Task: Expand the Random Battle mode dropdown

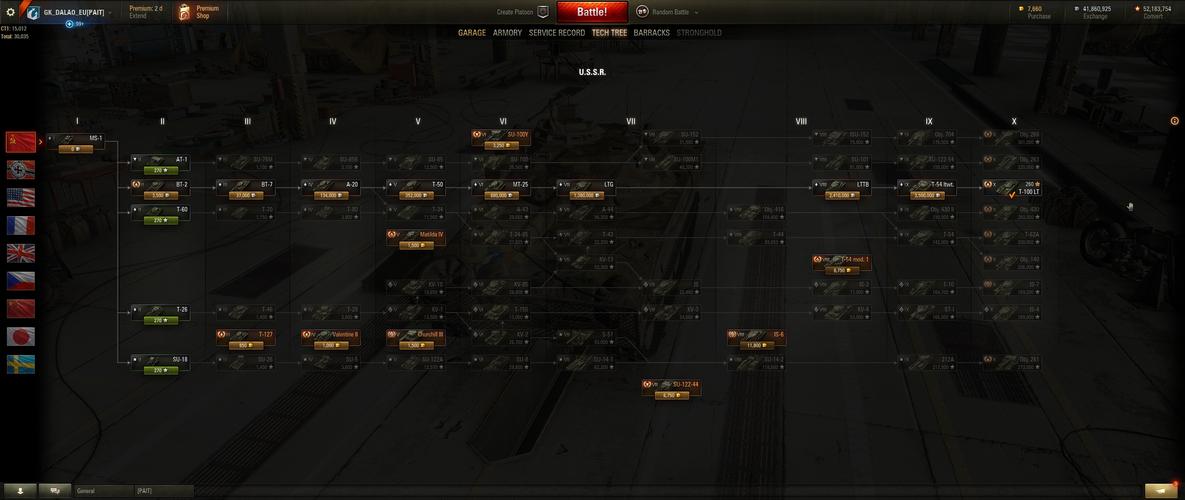Action: [667, 12]
